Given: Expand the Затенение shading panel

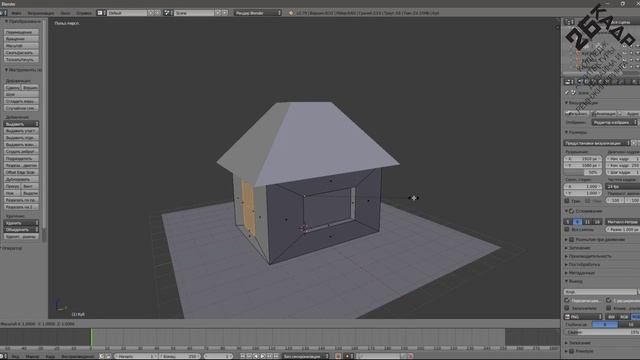Looking at the screenshot, I should 579,248.
